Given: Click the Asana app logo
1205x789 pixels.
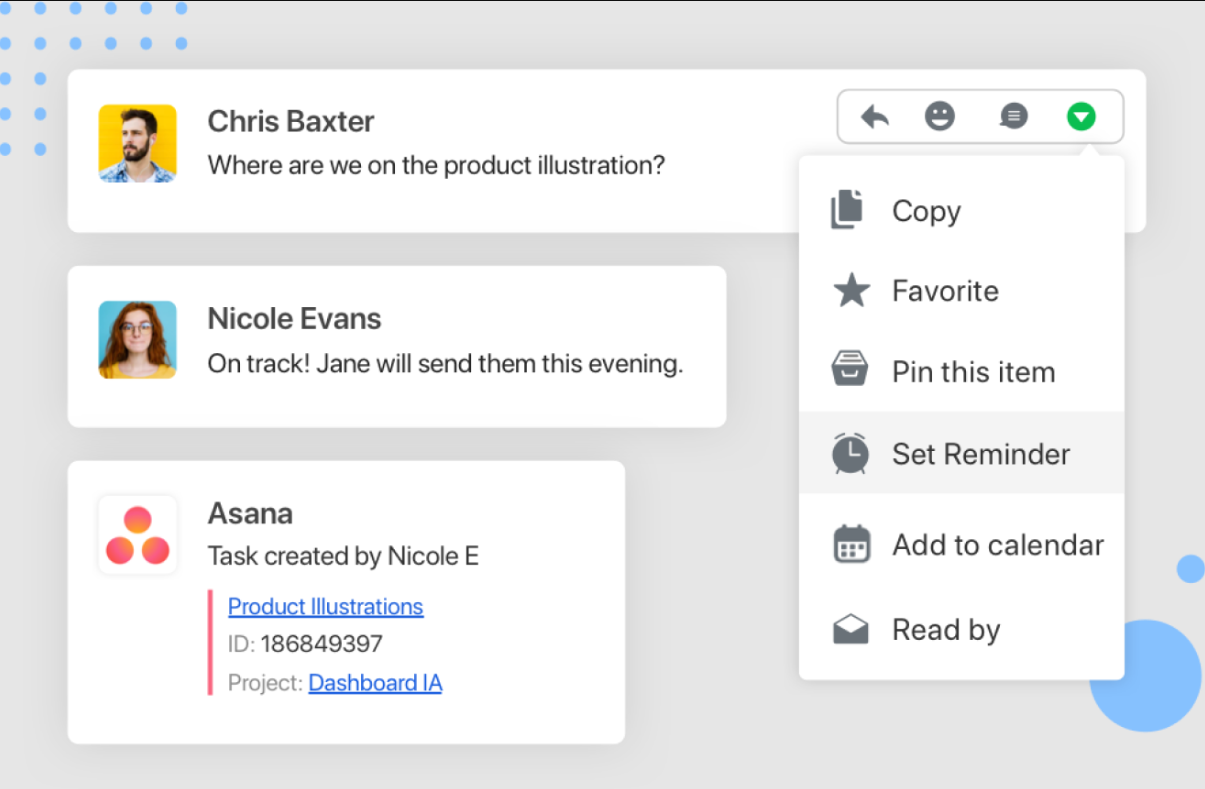Looking at the screenshot, I should (x=138, y=535).
